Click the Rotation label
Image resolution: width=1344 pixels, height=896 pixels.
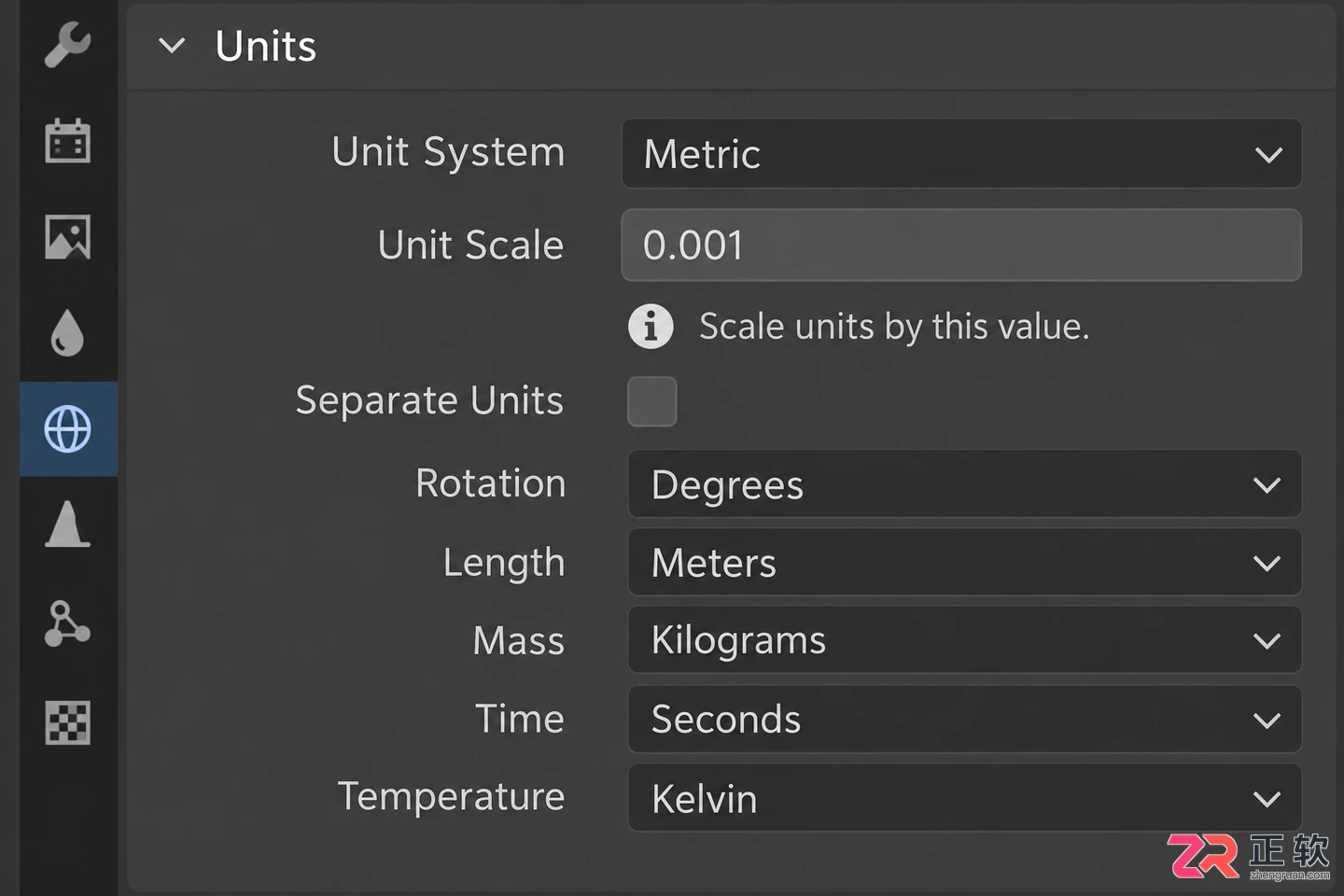pyautogui.click(x=491, y=483)
